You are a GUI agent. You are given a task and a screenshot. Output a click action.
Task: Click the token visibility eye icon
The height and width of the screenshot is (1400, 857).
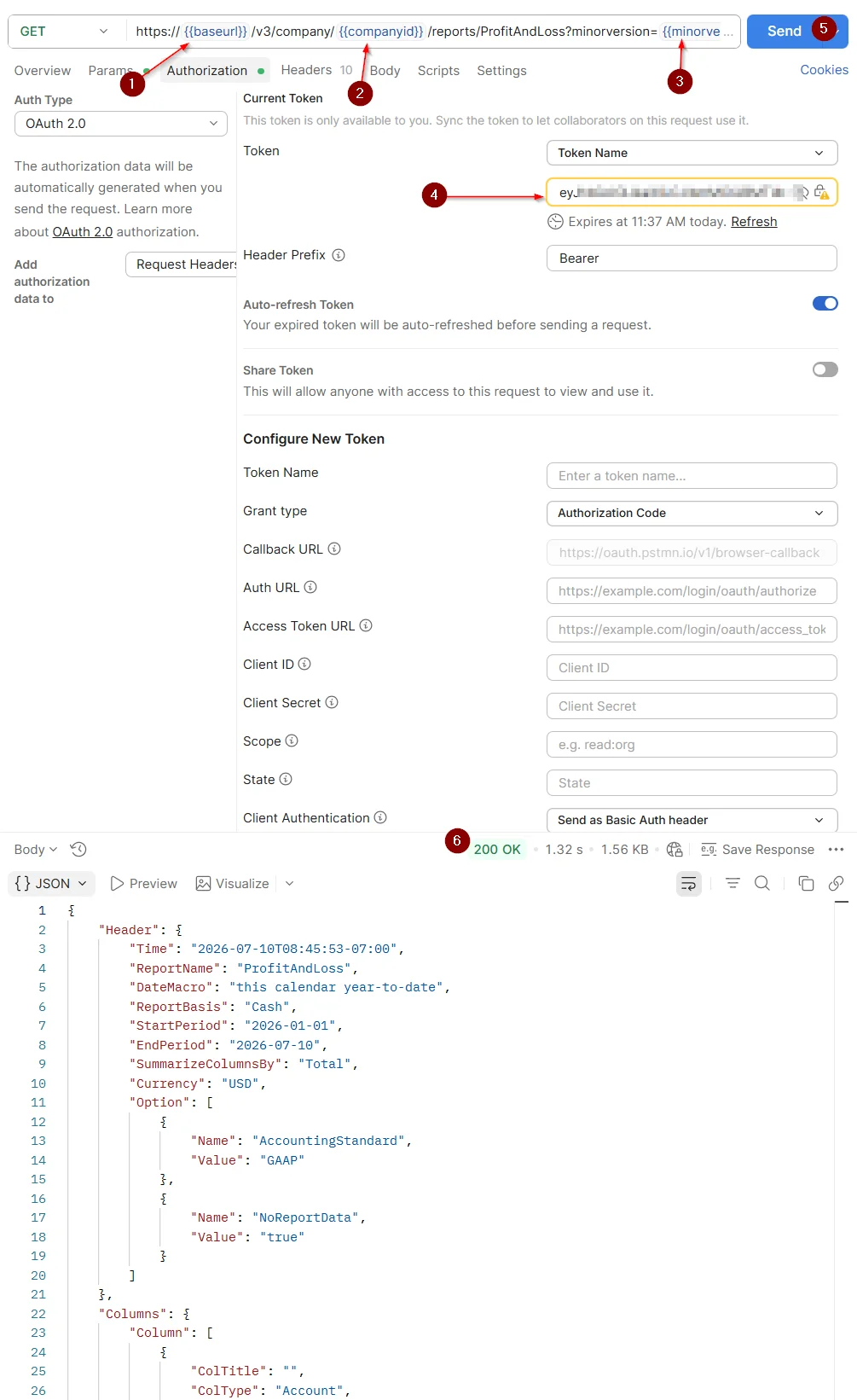(802, 193)
